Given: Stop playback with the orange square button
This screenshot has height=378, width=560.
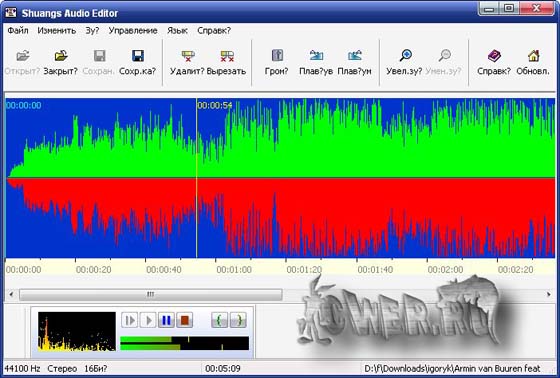Looking at the screenshot, I should [185, 320].
